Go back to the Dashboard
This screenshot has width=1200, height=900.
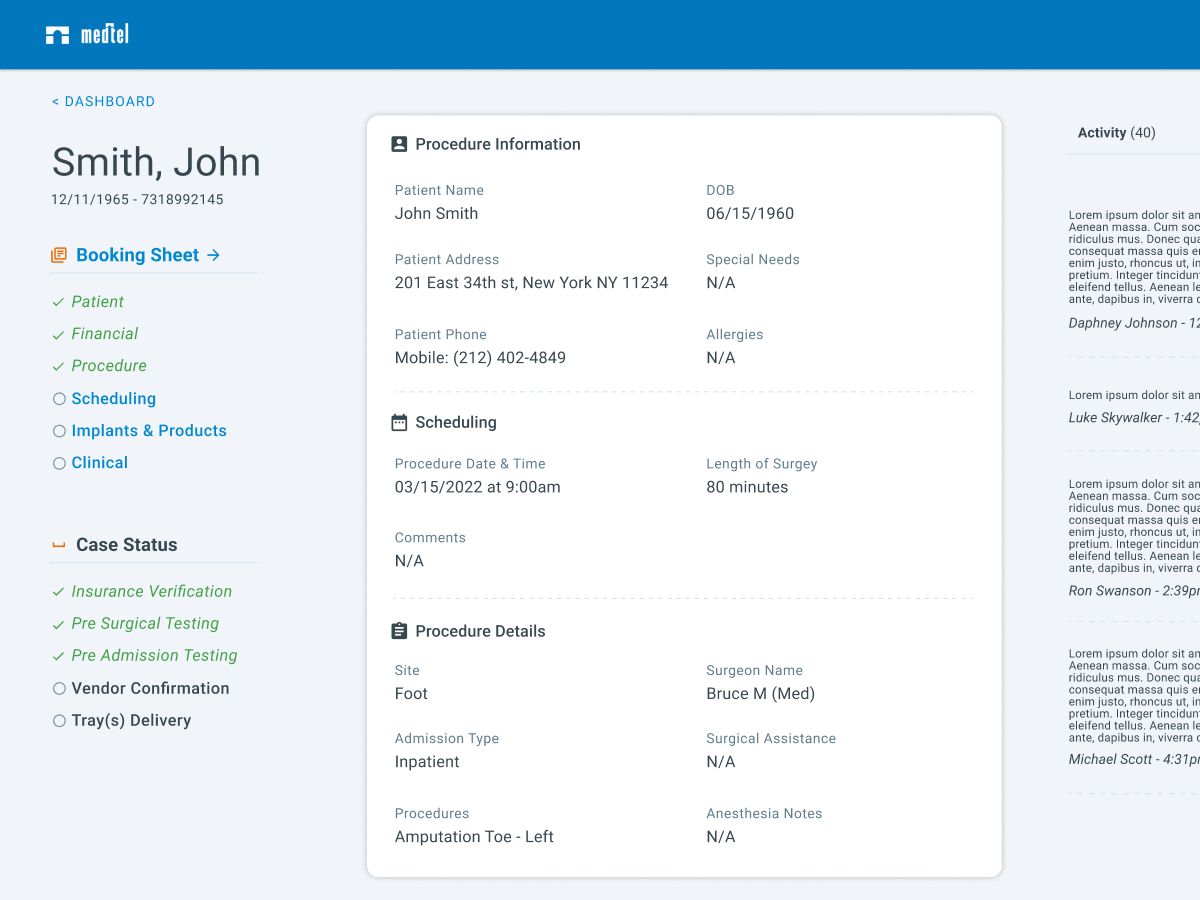[x=103, y=101]
